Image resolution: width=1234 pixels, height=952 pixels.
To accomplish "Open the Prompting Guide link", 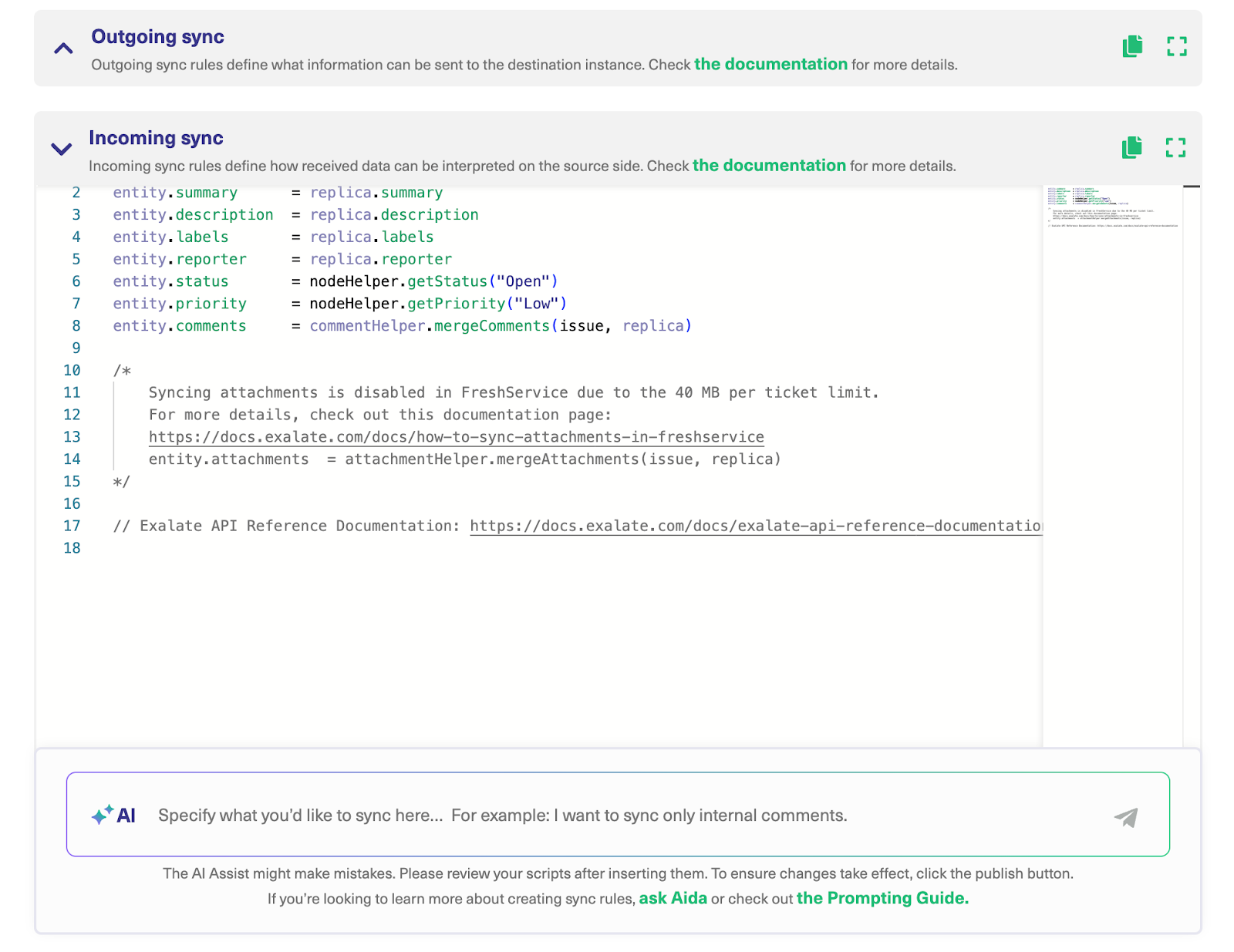I will (x=882, y=898).
